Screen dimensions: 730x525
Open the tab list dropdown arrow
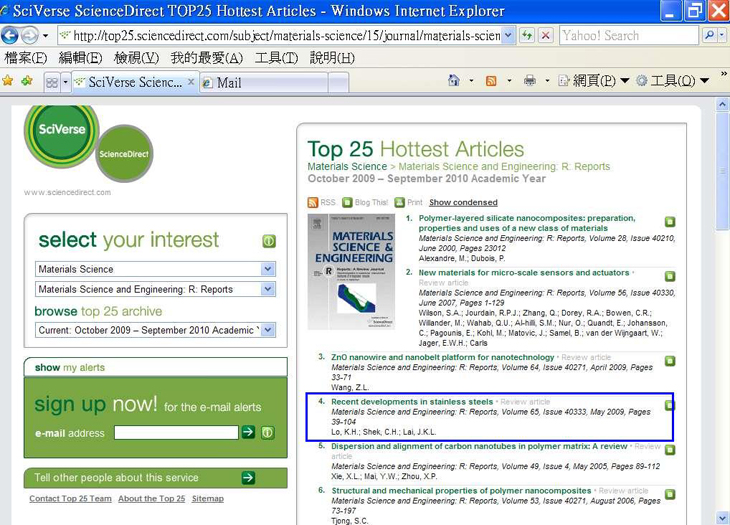(x=65, y=82)
